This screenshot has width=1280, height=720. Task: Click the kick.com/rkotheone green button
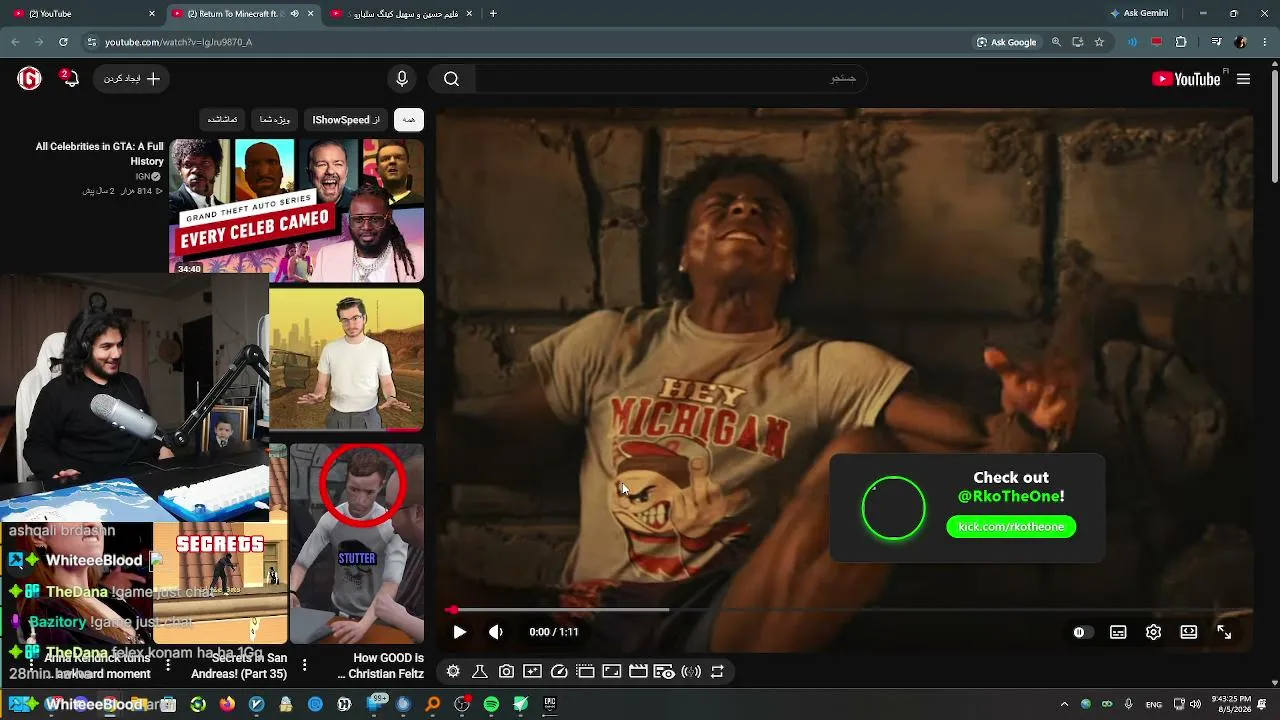click(1011, 527)
